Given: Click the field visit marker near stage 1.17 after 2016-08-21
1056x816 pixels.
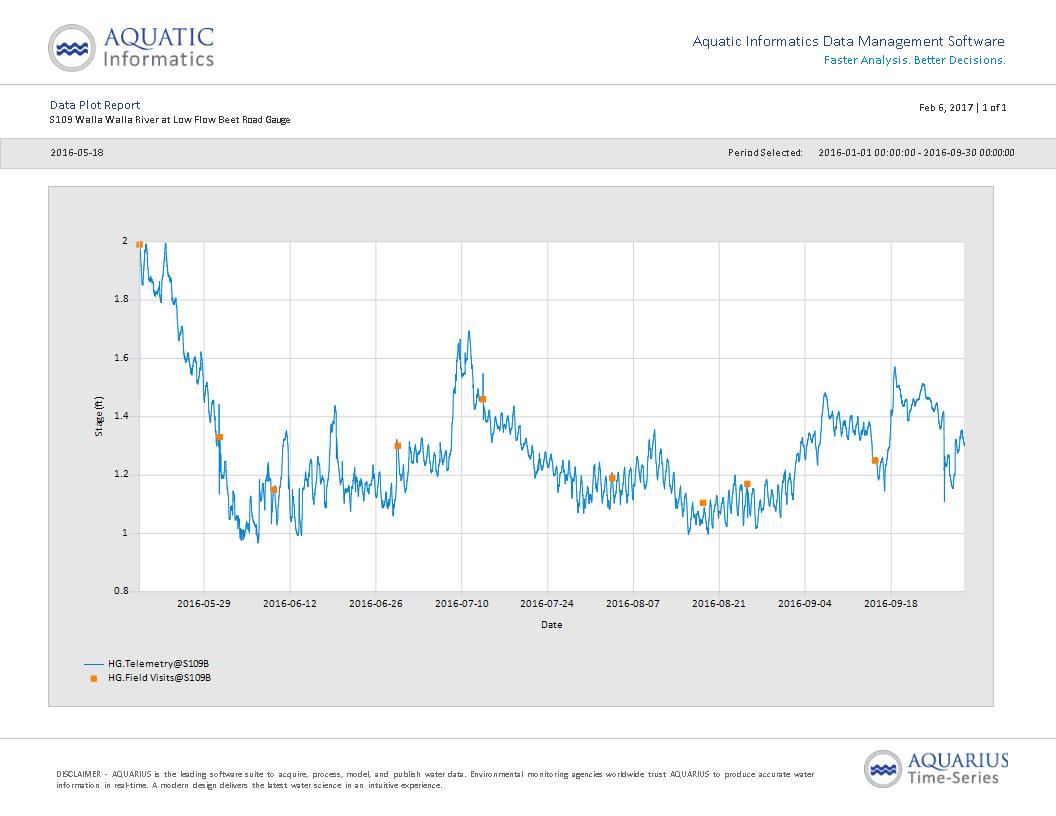Looking at the screenshot, I should click(x=748, y=484).
